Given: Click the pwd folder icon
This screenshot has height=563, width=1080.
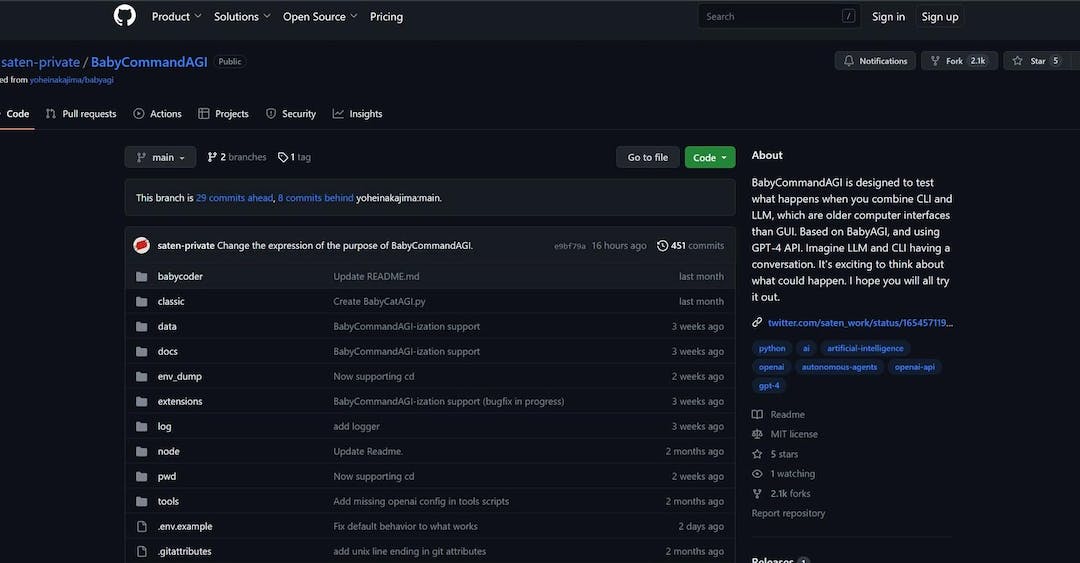Looking at the screenshot, I should (141, 476).
